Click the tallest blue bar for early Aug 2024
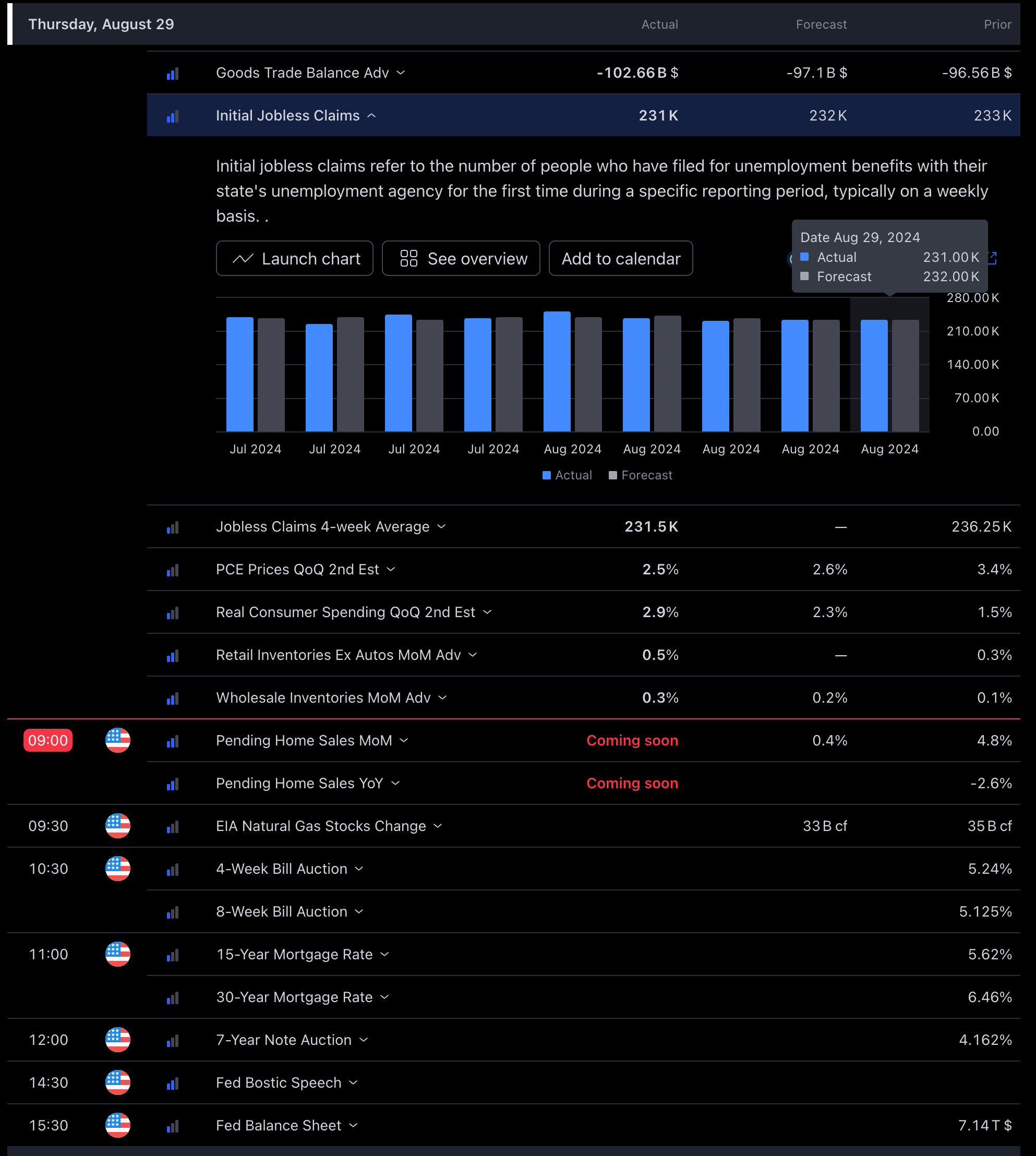The height and width of the screenshot is (1156, 1036). point(557,371)
